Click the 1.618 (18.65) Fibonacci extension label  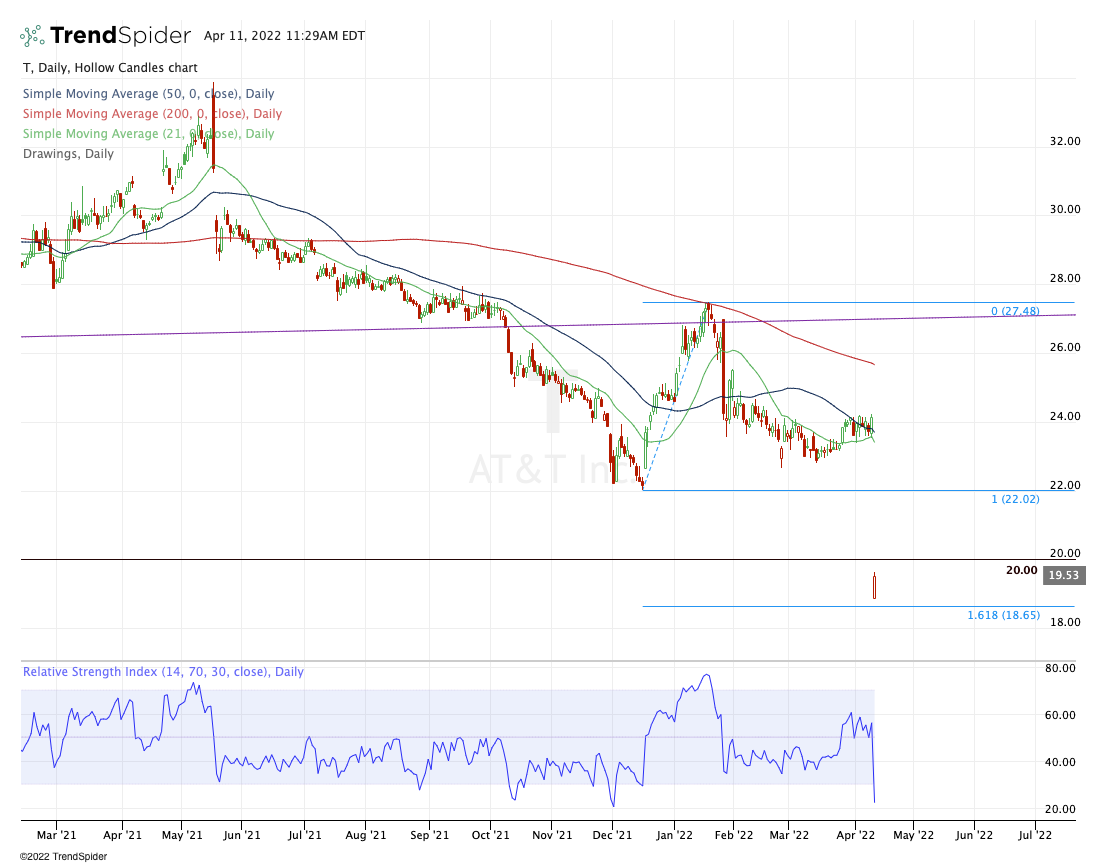pos(1003,616)
